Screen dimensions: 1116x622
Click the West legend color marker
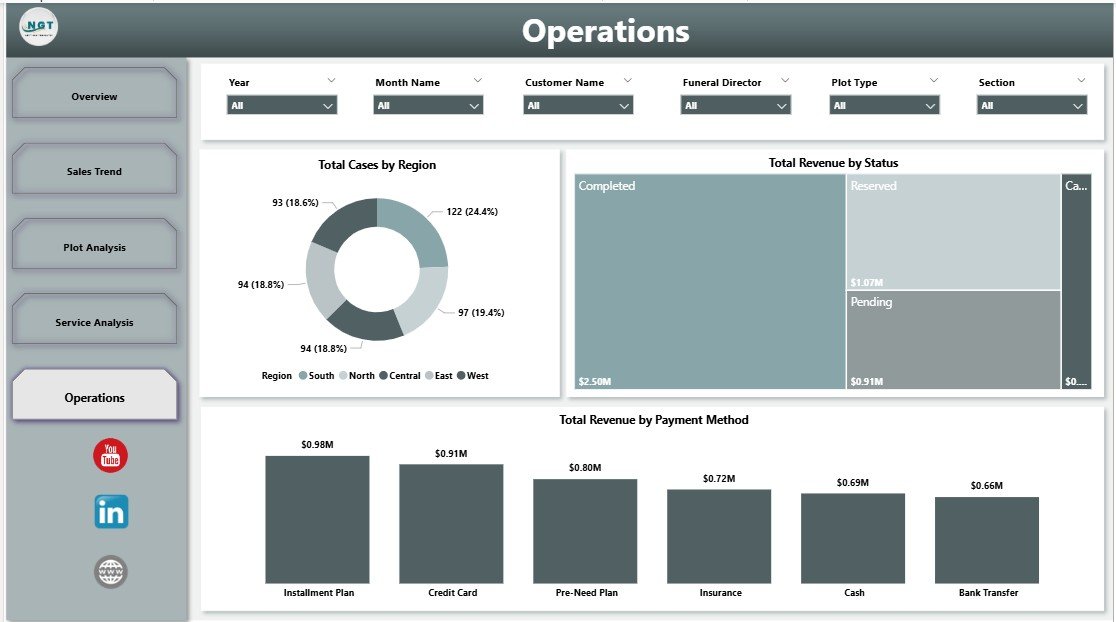[x=461, y=375]
